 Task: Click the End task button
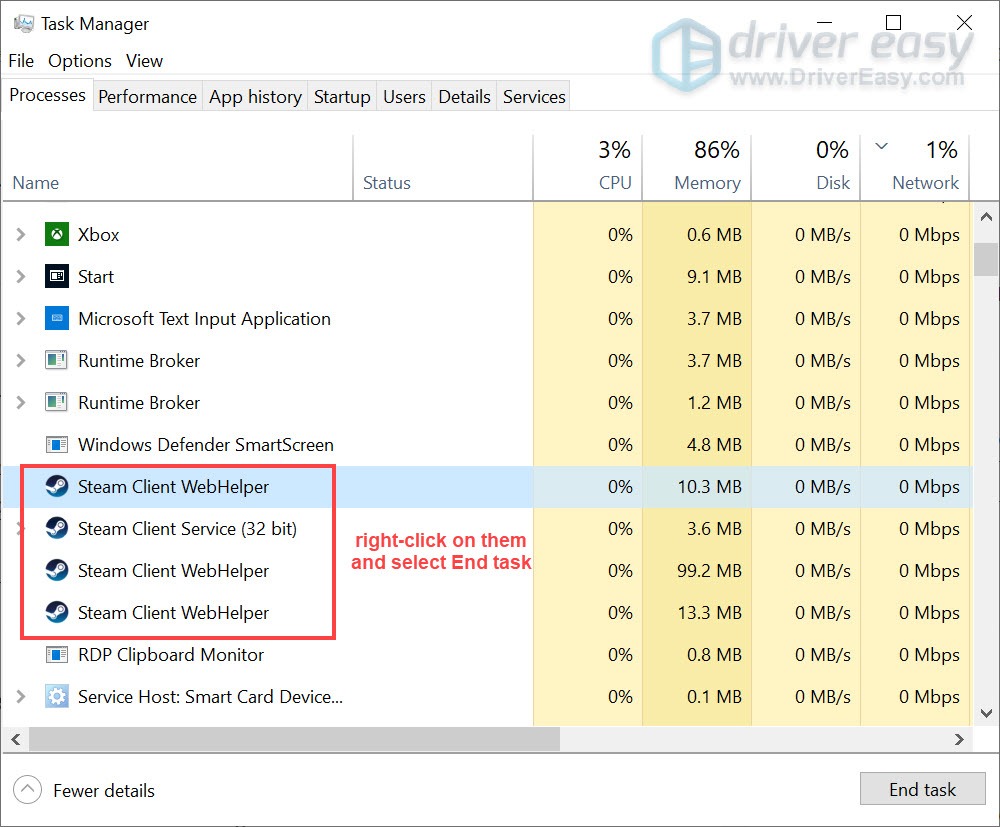[922, 789]
